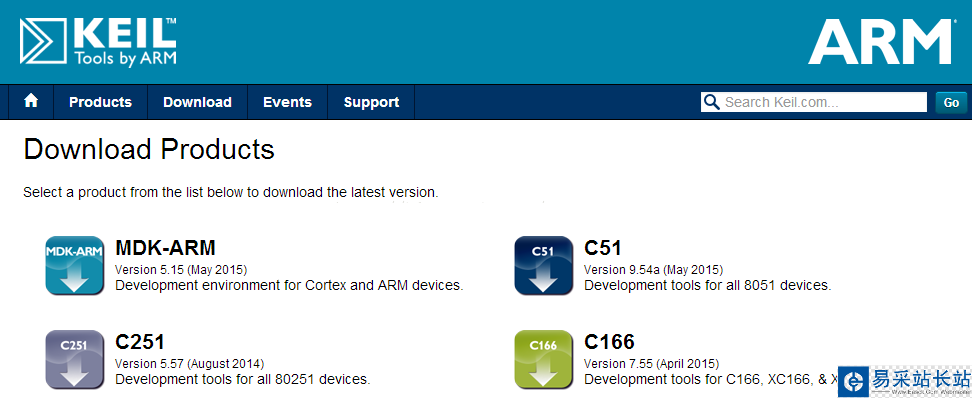Click the magnifier icon in search box
This screenshot has height=398, width=972.
tap(712, 102)
